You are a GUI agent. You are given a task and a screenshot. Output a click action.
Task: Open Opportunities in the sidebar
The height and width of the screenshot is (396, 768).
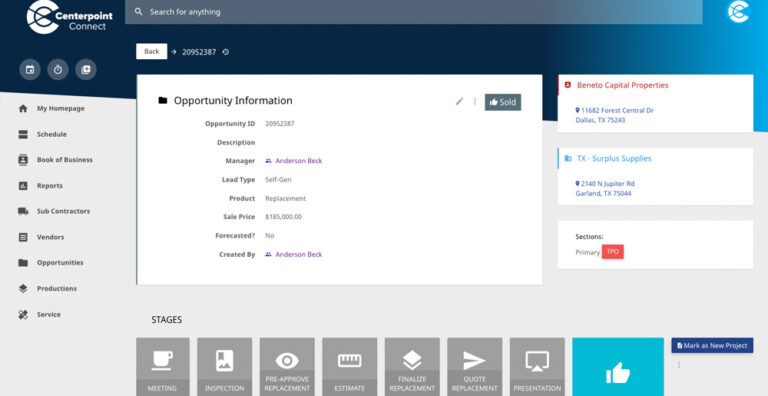point(60,263)
